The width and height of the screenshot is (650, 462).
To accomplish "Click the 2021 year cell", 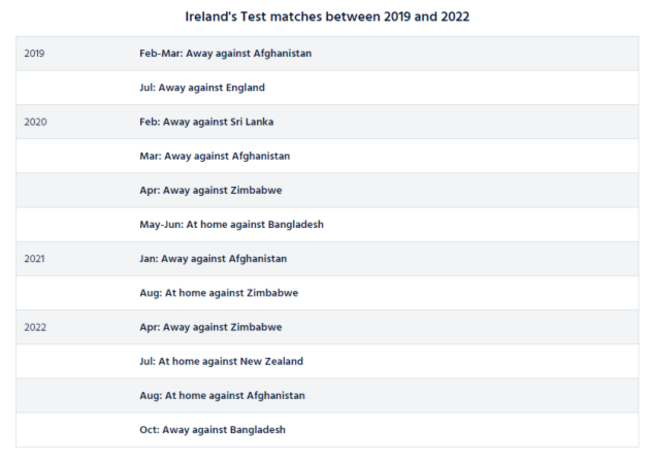I will click(x=34, y=258).
